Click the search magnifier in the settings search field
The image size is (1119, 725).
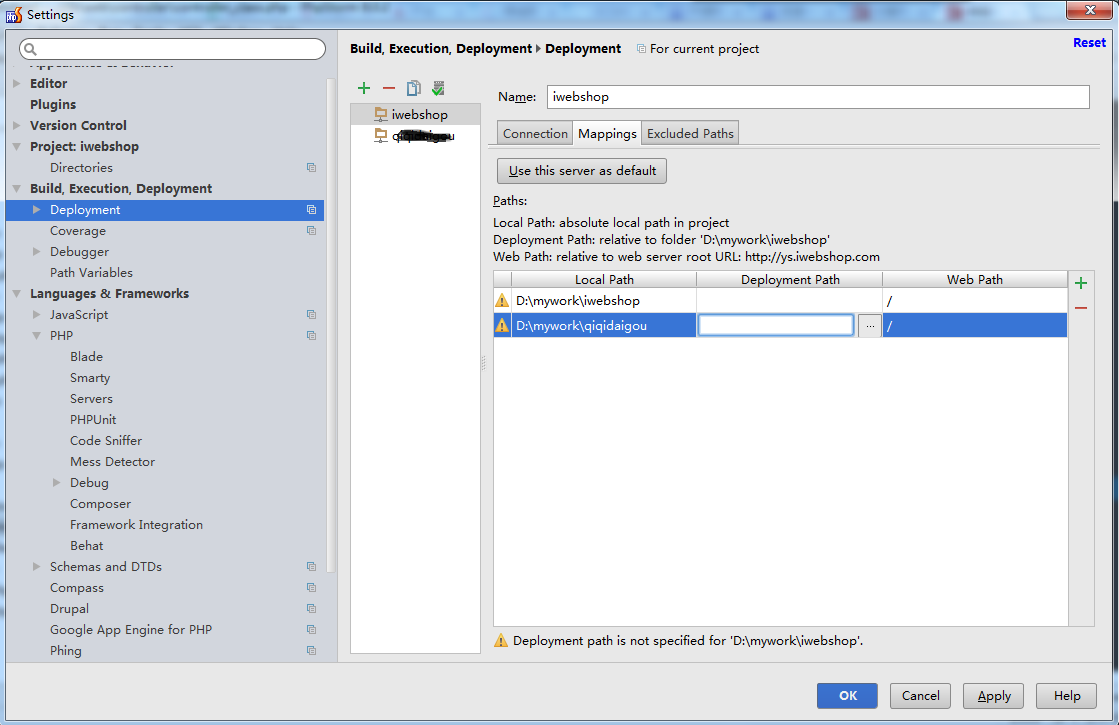click(x=30, y=48)
